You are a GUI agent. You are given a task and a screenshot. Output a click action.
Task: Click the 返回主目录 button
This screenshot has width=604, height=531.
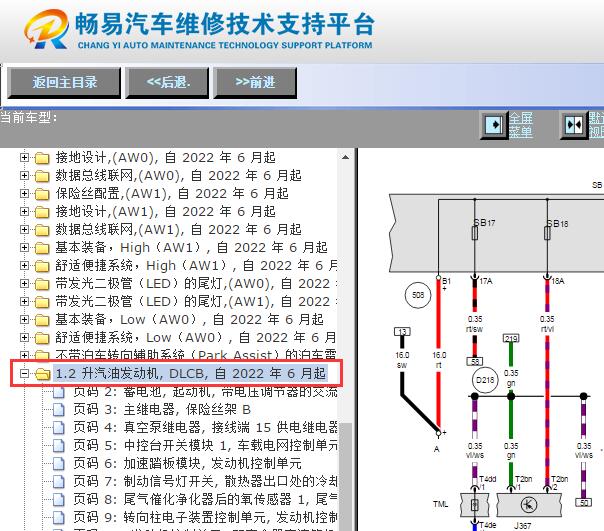(64, 82)
